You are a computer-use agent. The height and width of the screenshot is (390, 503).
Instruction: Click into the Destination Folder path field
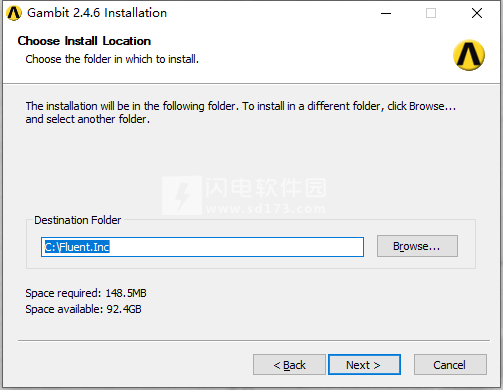click(202, 247)
